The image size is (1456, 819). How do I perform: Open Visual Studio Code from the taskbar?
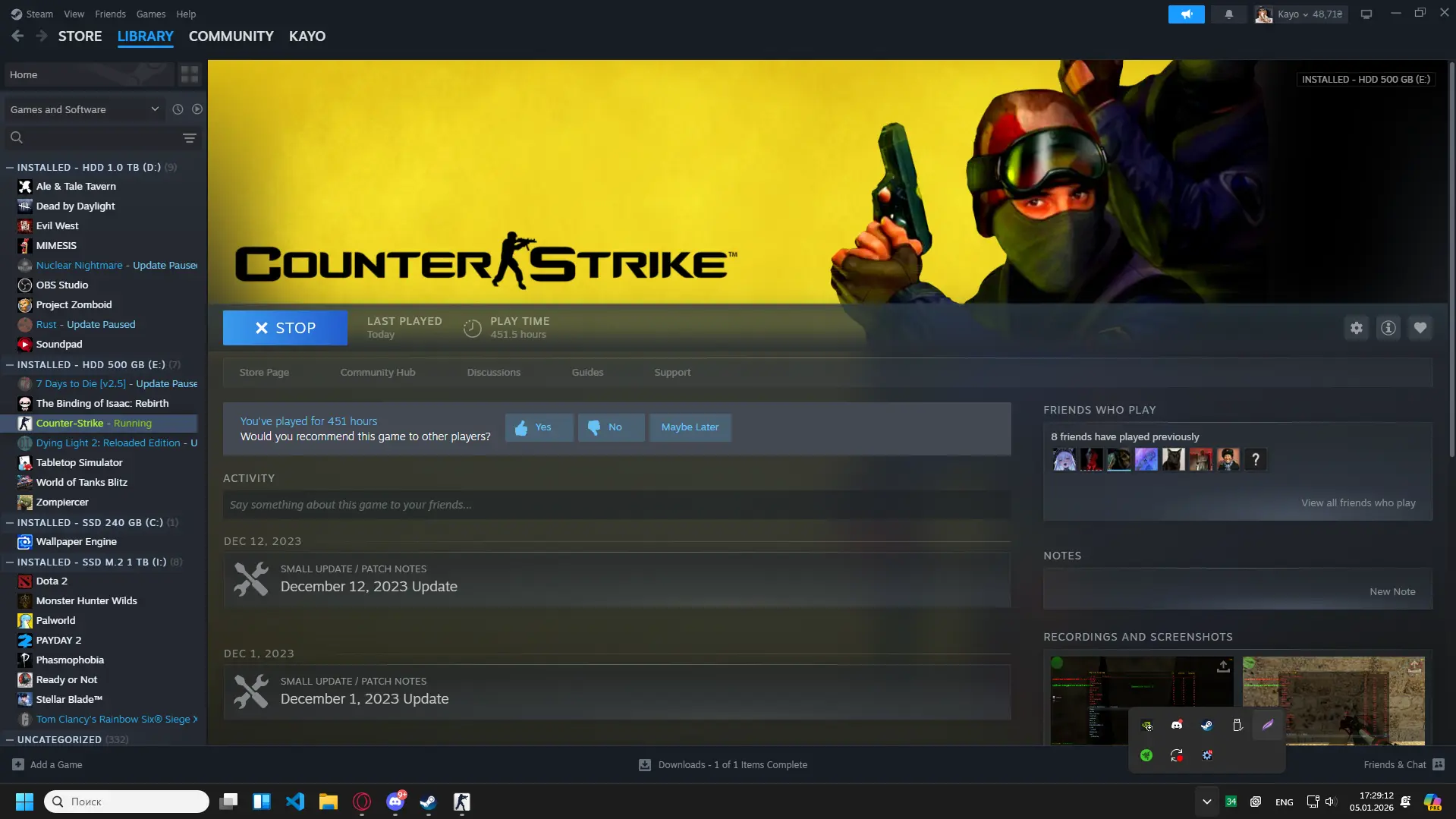[x=295, y=802]
